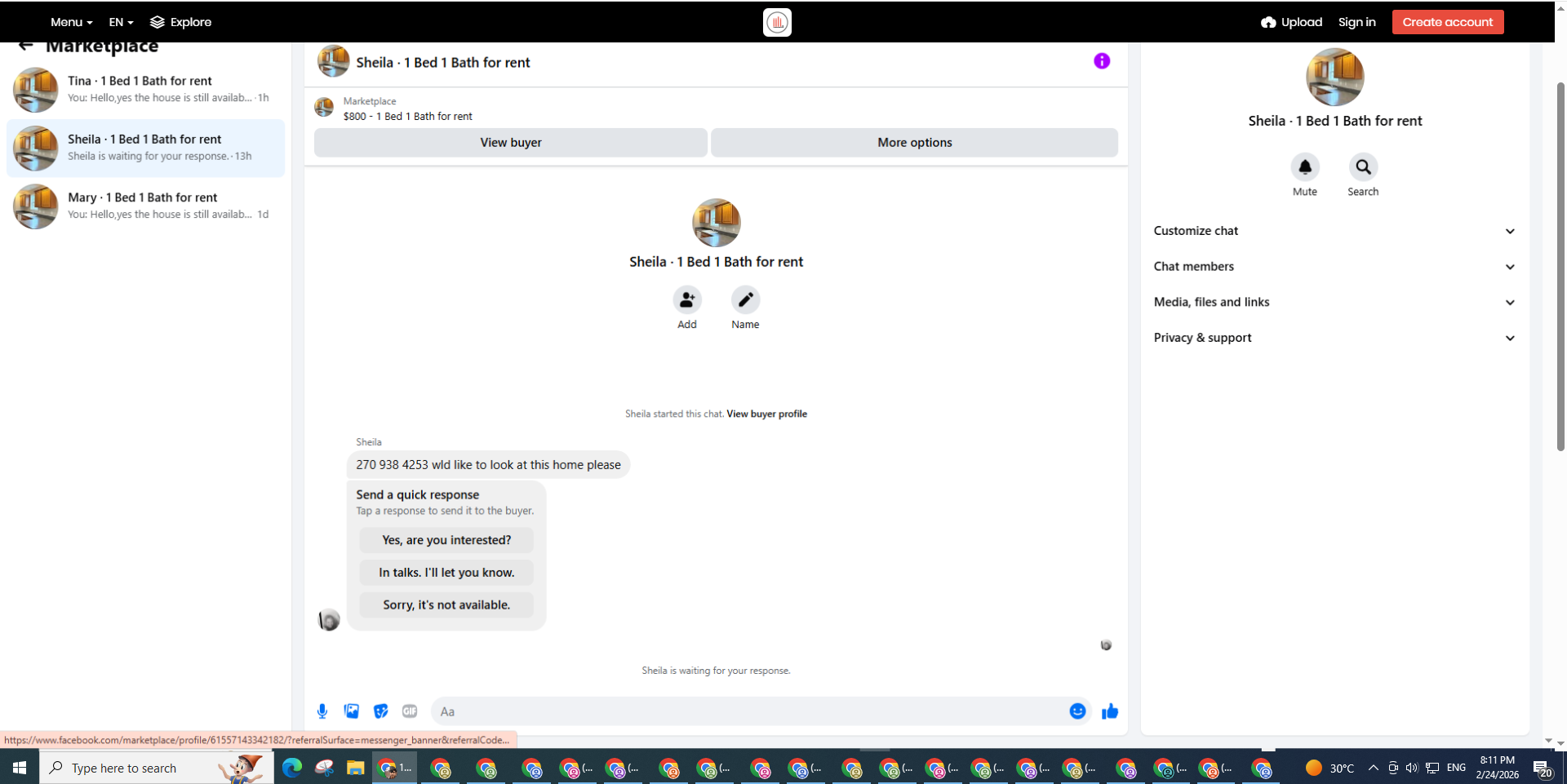Search in conversation with magnifier icon
The height and width of the screenshot is (784, 1567).
(1363, 167)
